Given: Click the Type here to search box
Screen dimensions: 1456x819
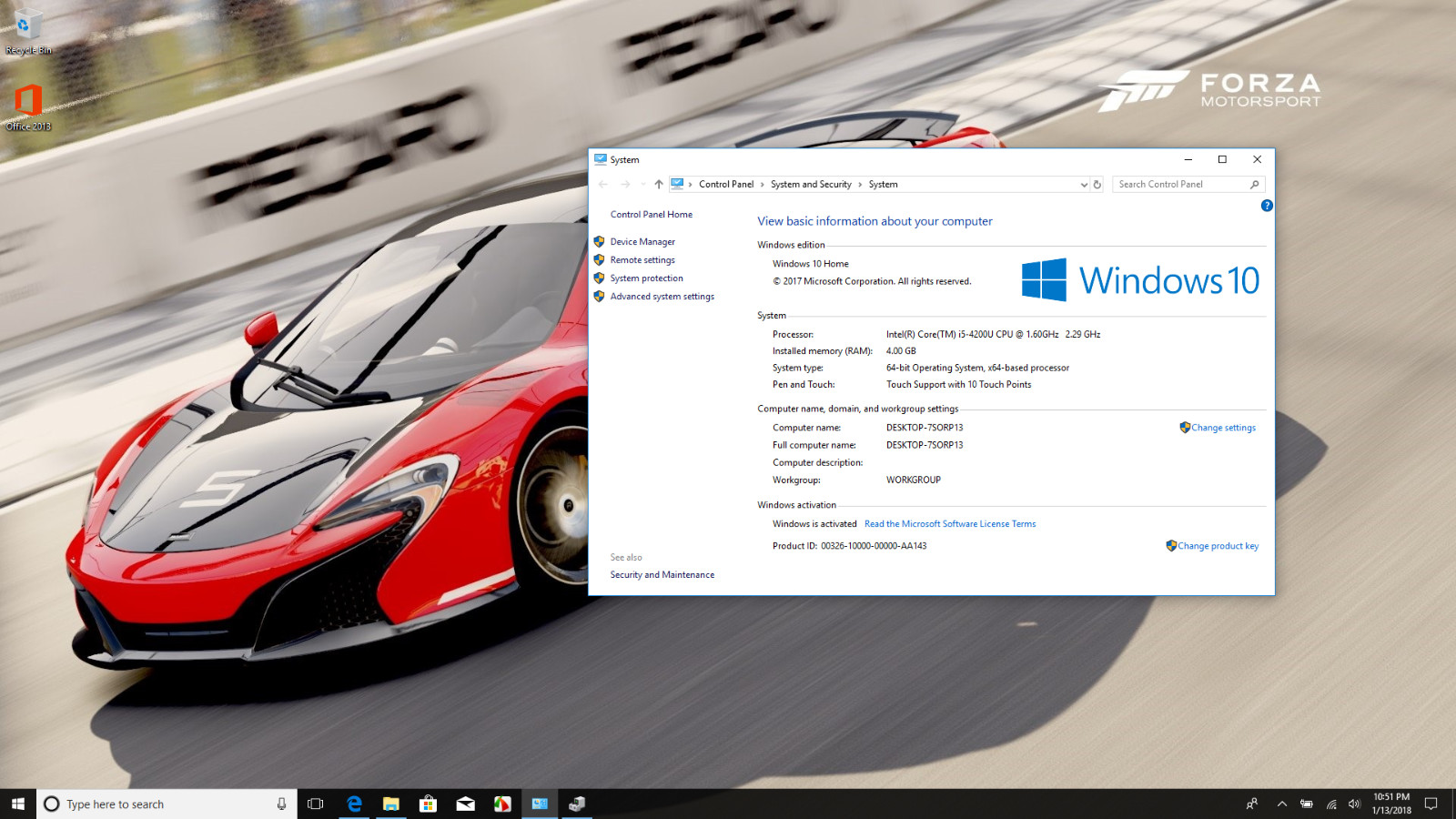Looking at the screenshot, I should (x=167, y=804).
